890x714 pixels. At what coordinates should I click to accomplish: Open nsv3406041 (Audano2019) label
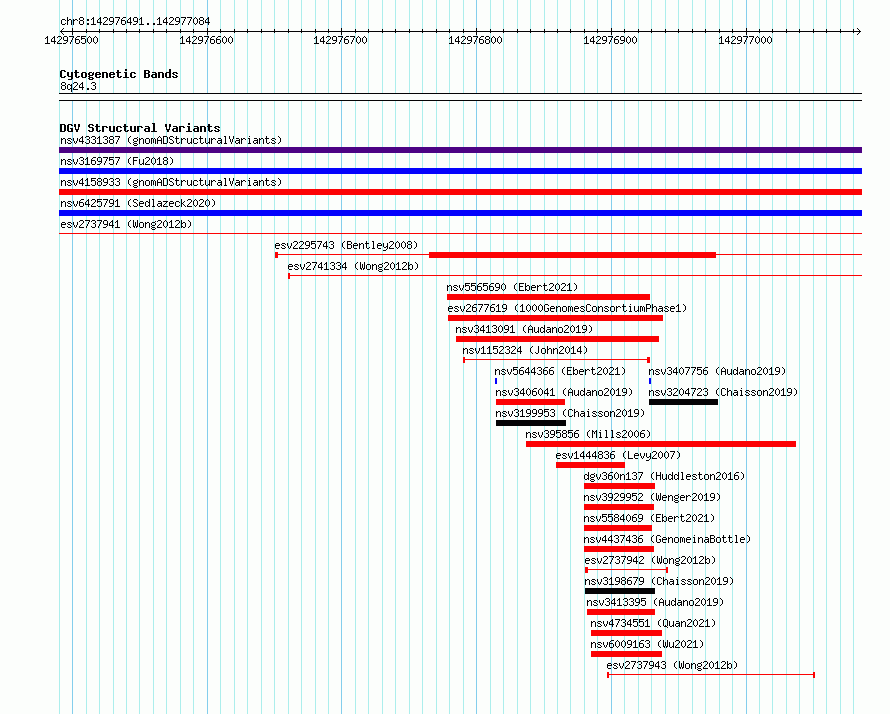(x=564, y=392)
